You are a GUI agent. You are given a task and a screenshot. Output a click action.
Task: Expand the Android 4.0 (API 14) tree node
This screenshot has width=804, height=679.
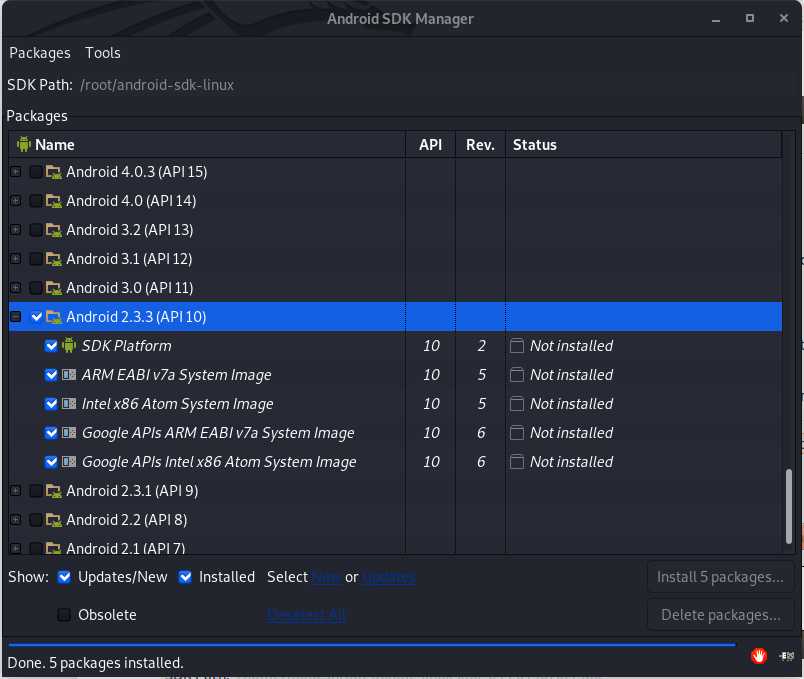click(x=16, y=201)
